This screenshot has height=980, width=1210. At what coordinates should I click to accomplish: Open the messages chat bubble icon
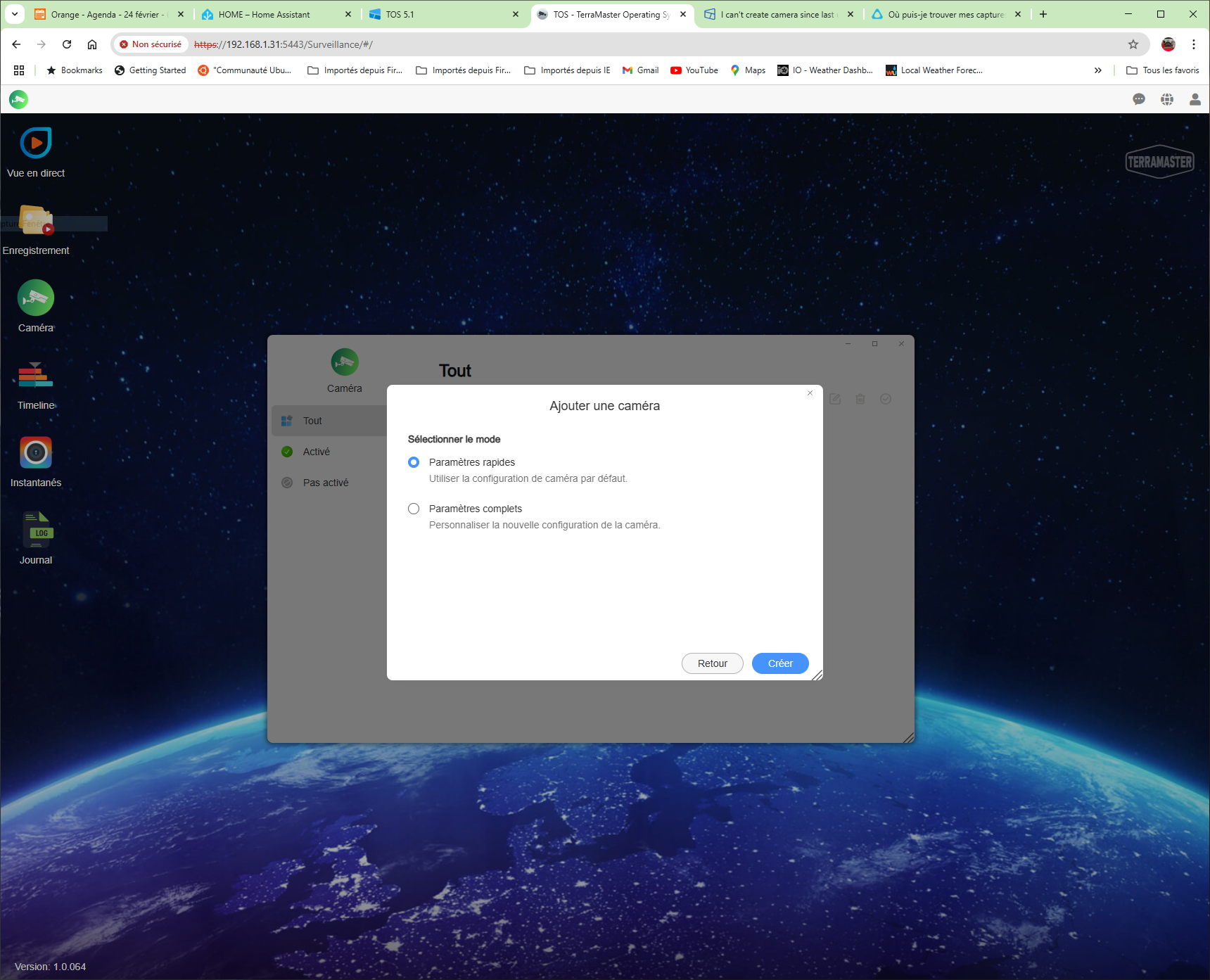point(1139,99)
